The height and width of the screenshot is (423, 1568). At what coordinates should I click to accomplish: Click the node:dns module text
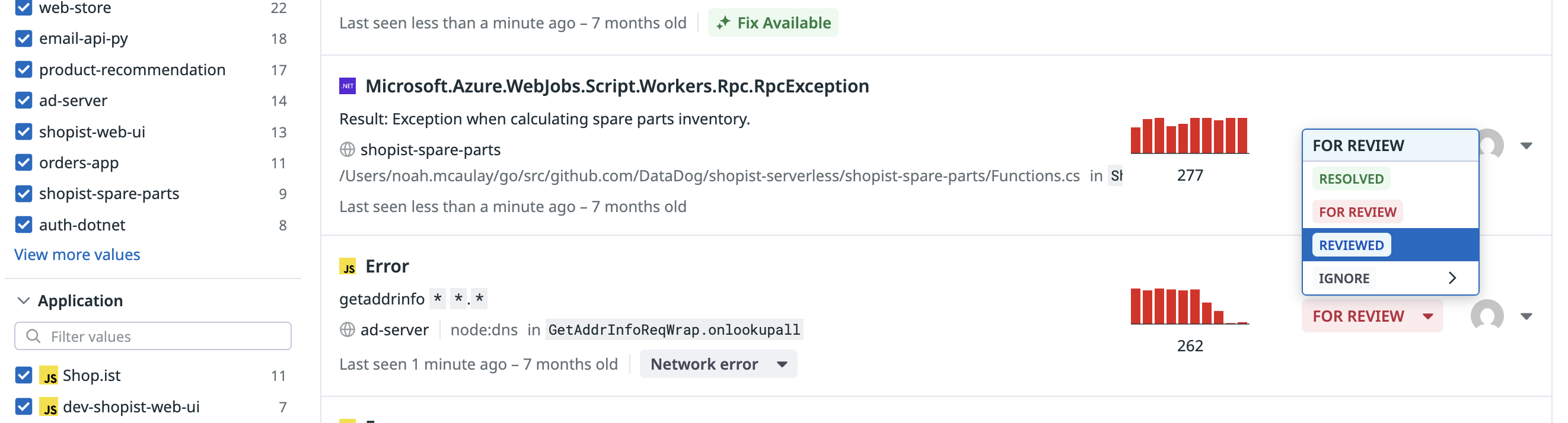point(484,330)
